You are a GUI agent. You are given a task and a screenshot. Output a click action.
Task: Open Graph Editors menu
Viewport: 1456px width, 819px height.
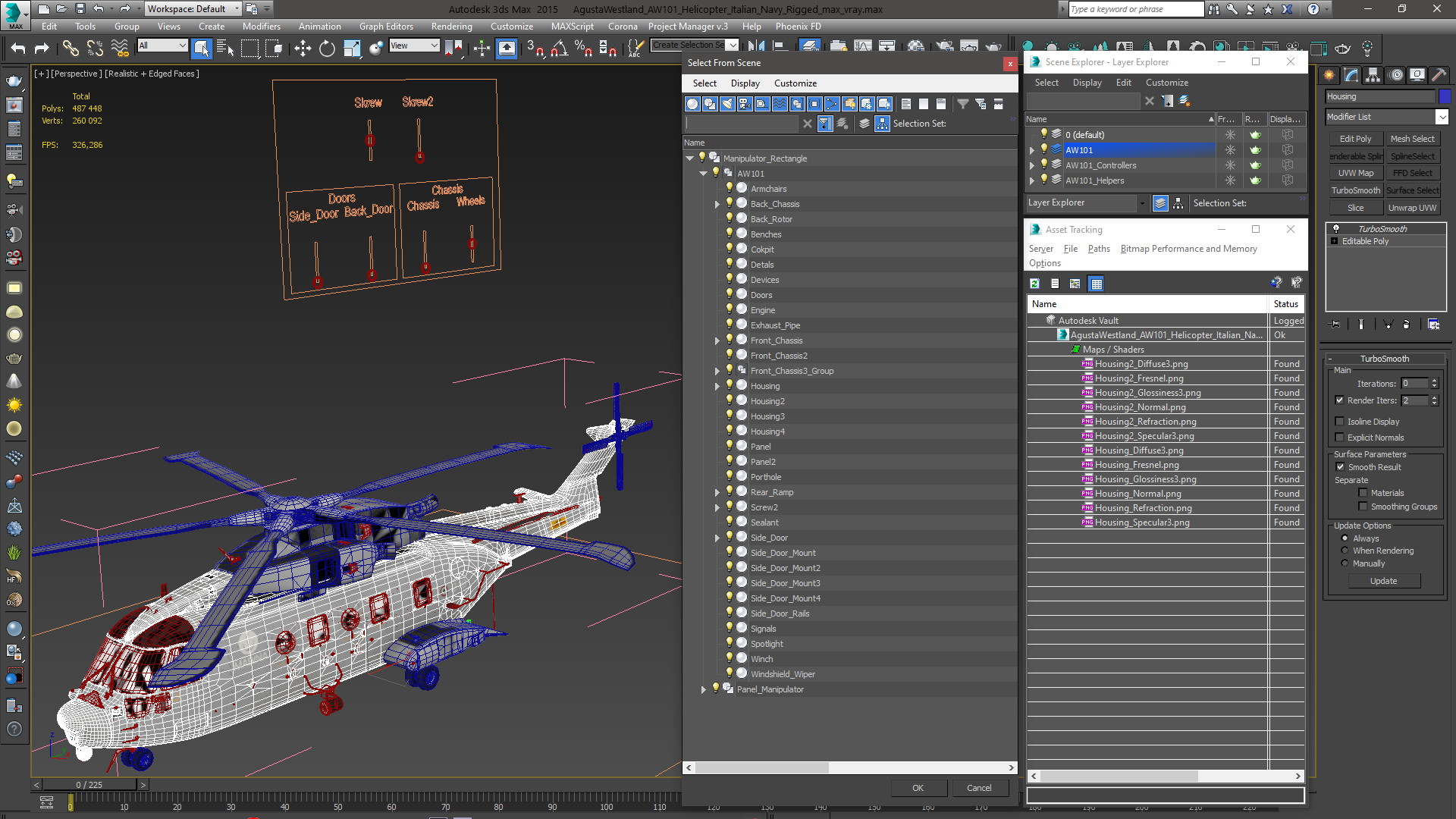pos(386,26)
